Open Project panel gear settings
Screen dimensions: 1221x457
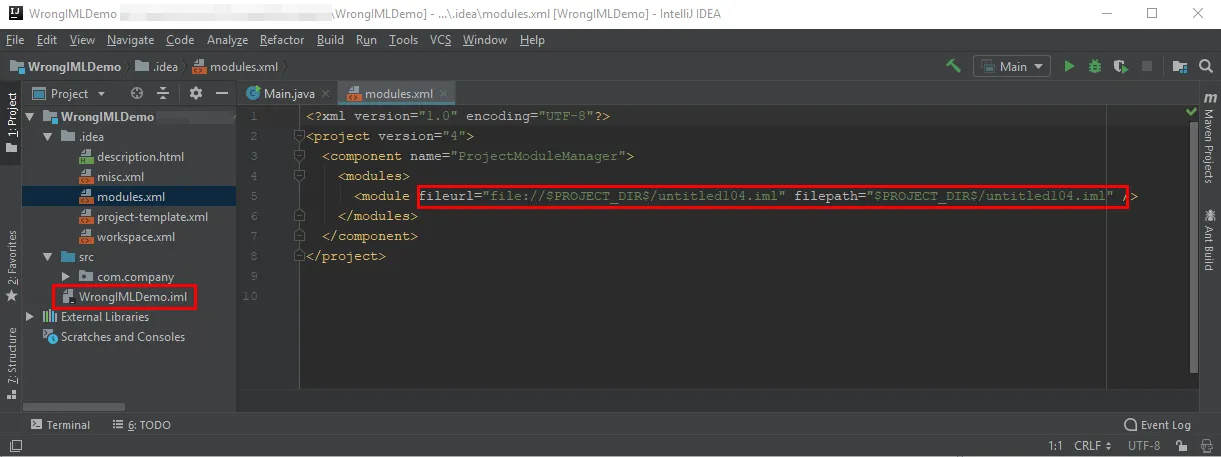pos(196,93)
